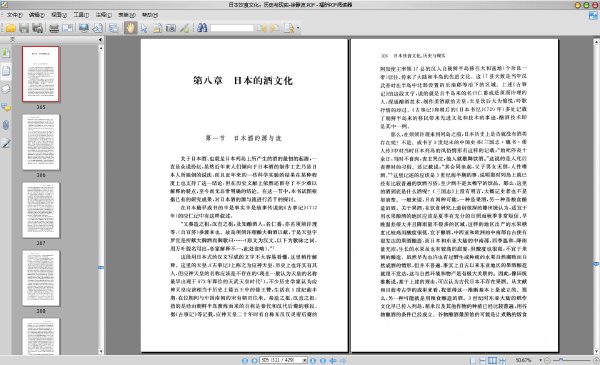Click the zoom in plus button
This screenshot has height=365, width=600.
(596, 360)
